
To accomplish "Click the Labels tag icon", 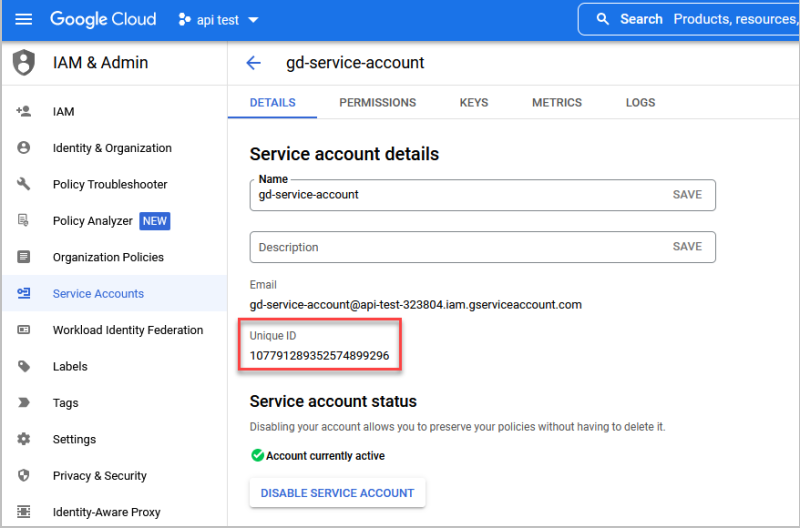I will [x=23, y=366].
